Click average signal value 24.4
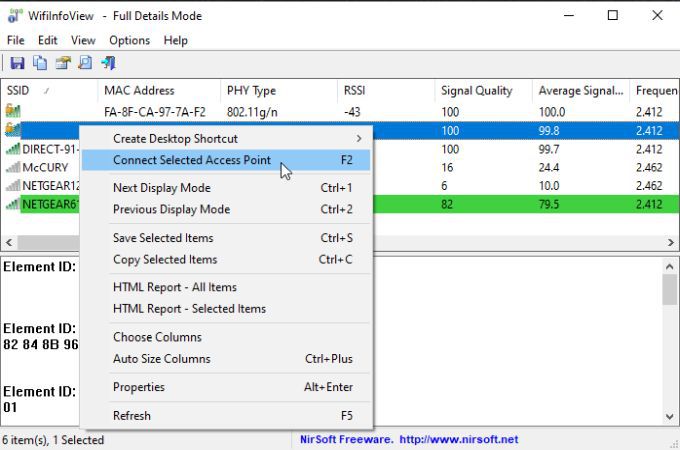Screen dimensions: 680x450 [x=549, y=167]
